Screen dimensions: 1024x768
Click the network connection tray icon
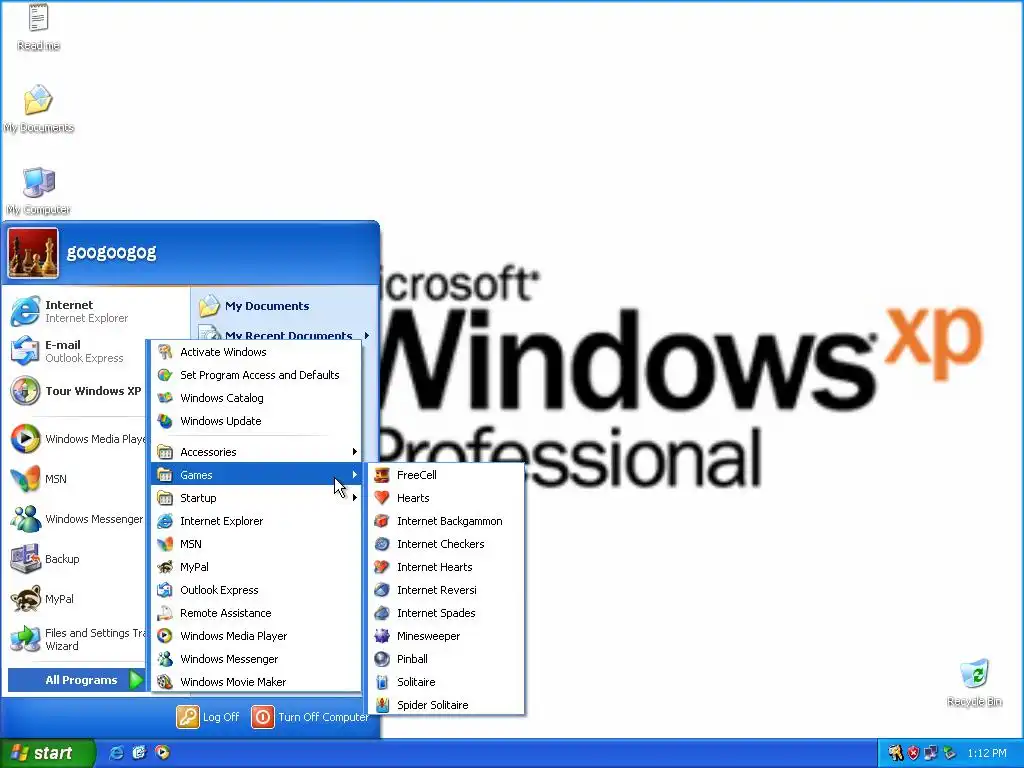point(931,753)
